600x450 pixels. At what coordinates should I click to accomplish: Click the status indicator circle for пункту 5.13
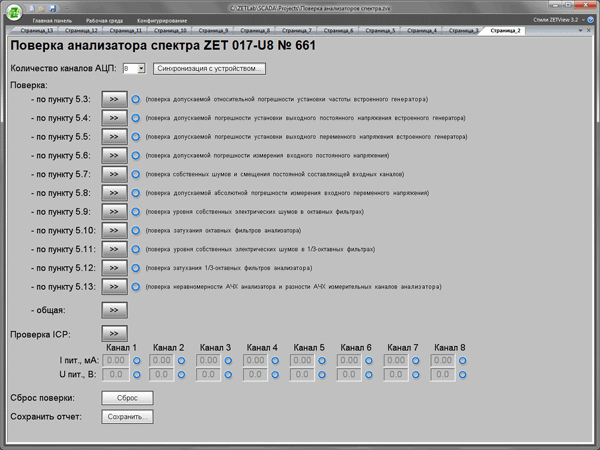click(135, 287)
